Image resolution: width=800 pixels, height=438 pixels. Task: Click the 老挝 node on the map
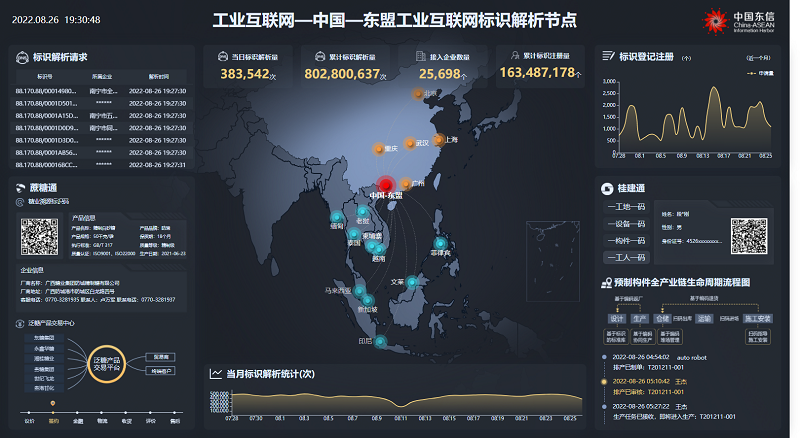click(362, 211)
